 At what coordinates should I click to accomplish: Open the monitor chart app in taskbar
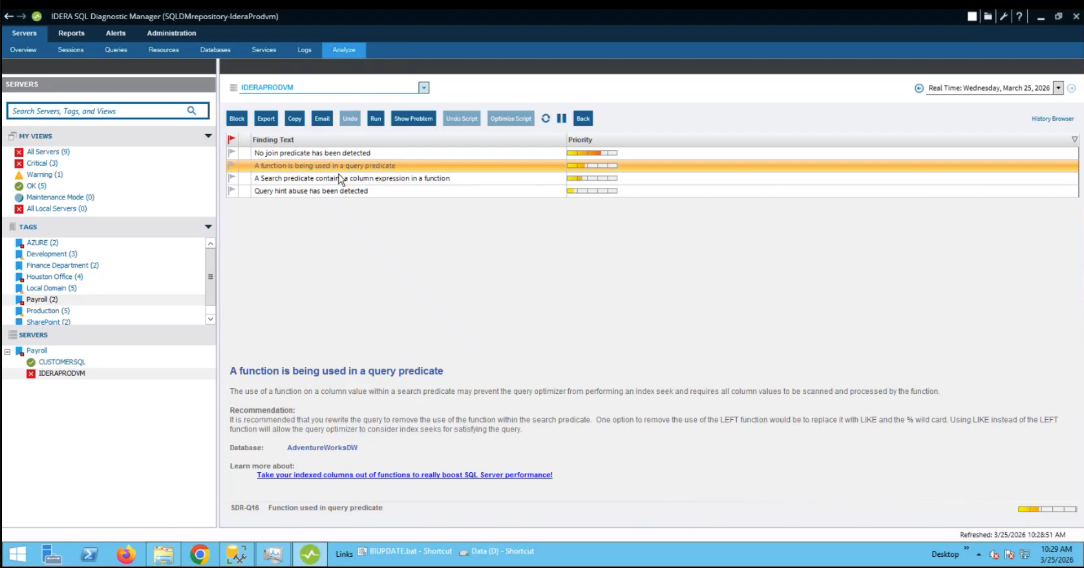273,554
